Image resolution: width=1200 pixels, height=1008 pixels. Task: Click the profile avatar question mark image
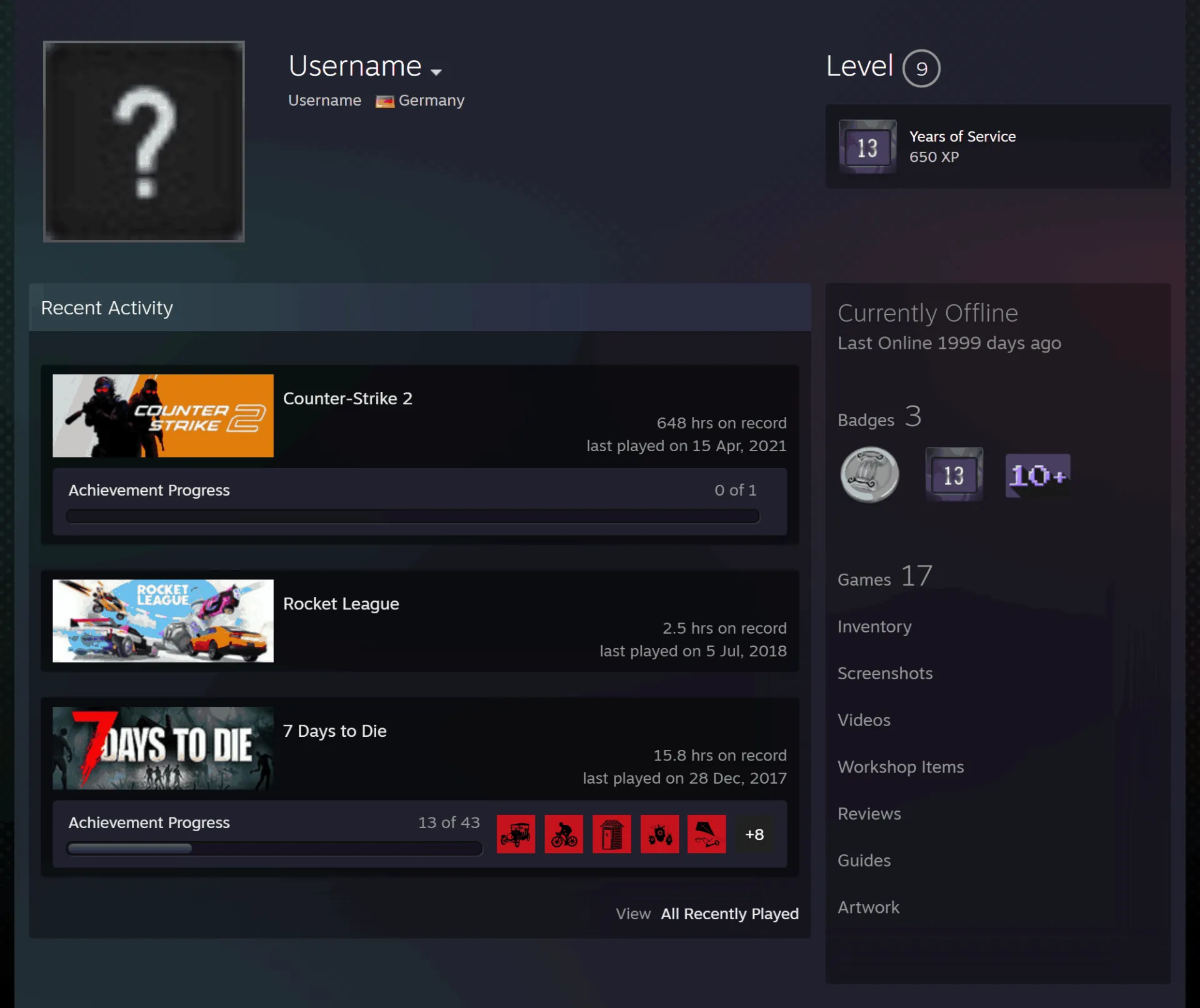coord(144,141)
